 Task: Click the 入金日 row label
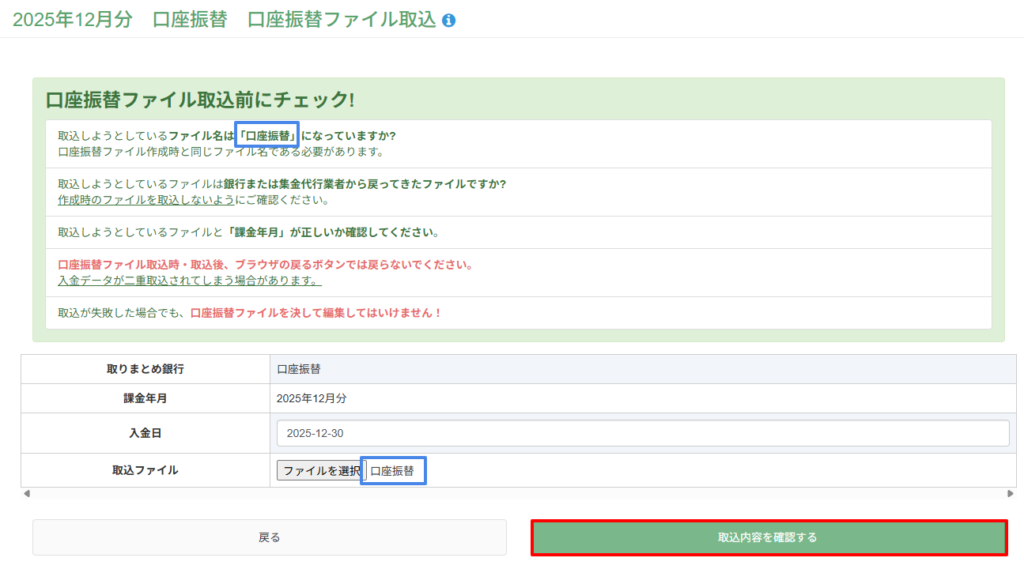click(x=145, y=433)
